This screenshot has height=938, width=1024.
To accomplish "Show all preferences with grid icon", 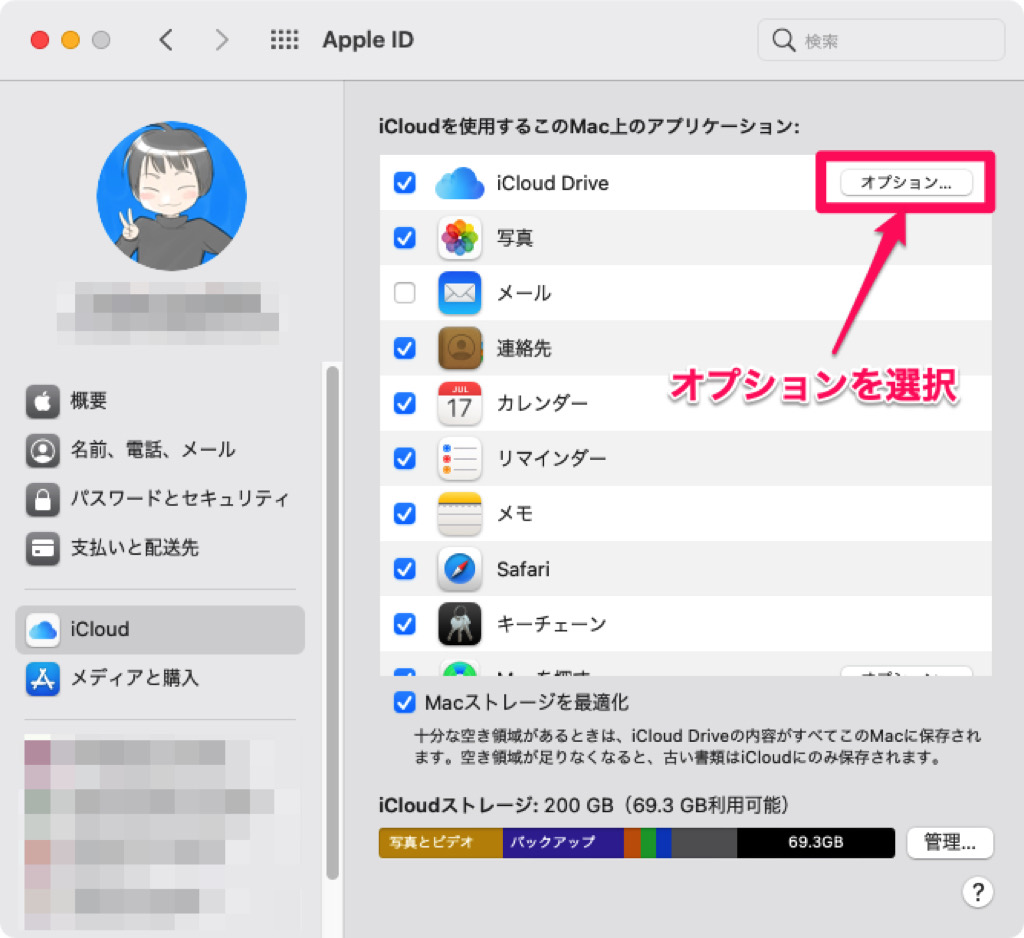I will (x=284, y=40).
